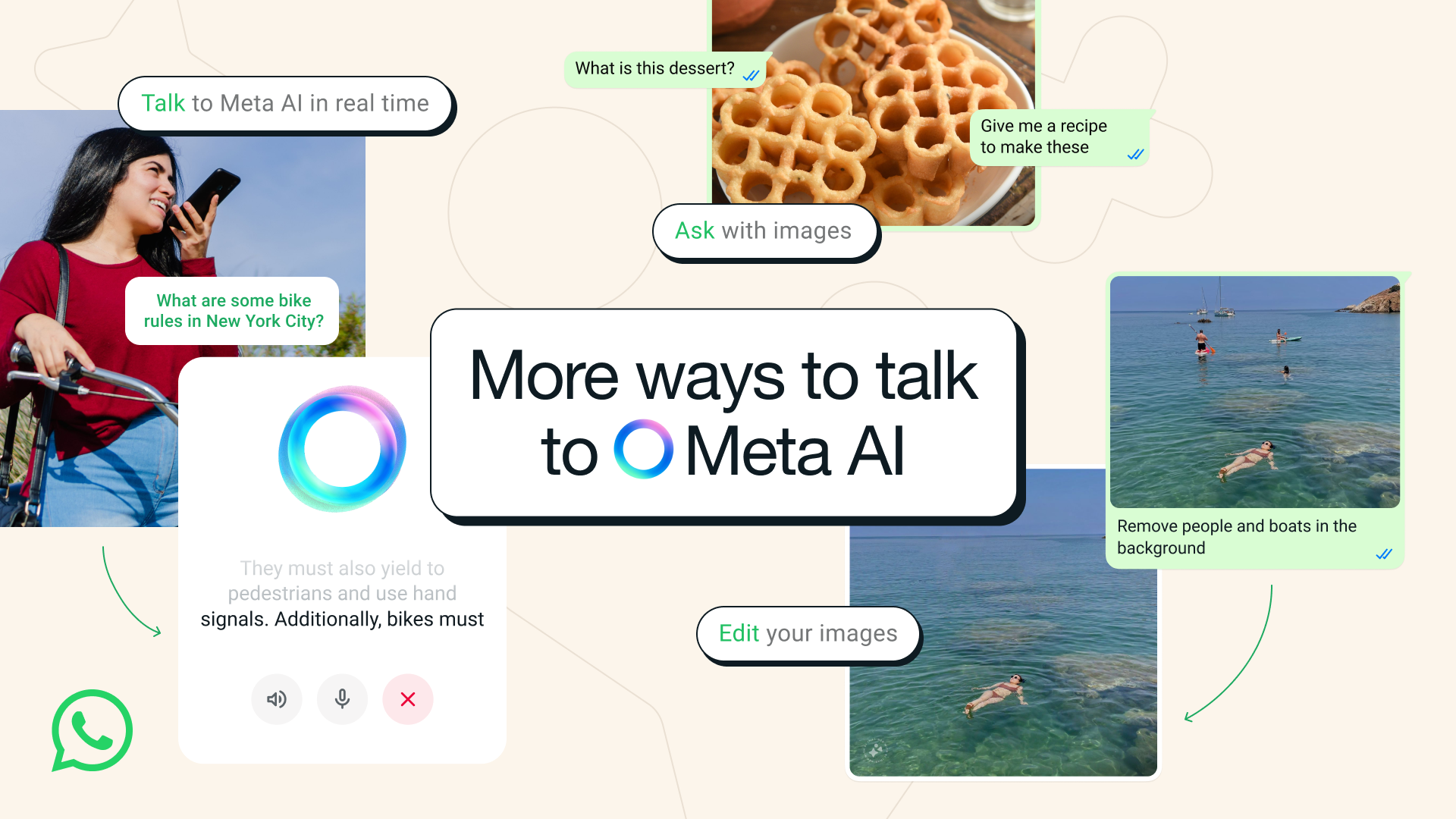Select the 'Ask with images' menu label
Viewport: 1456px width, 819px height.
click(x=762, y=231)
